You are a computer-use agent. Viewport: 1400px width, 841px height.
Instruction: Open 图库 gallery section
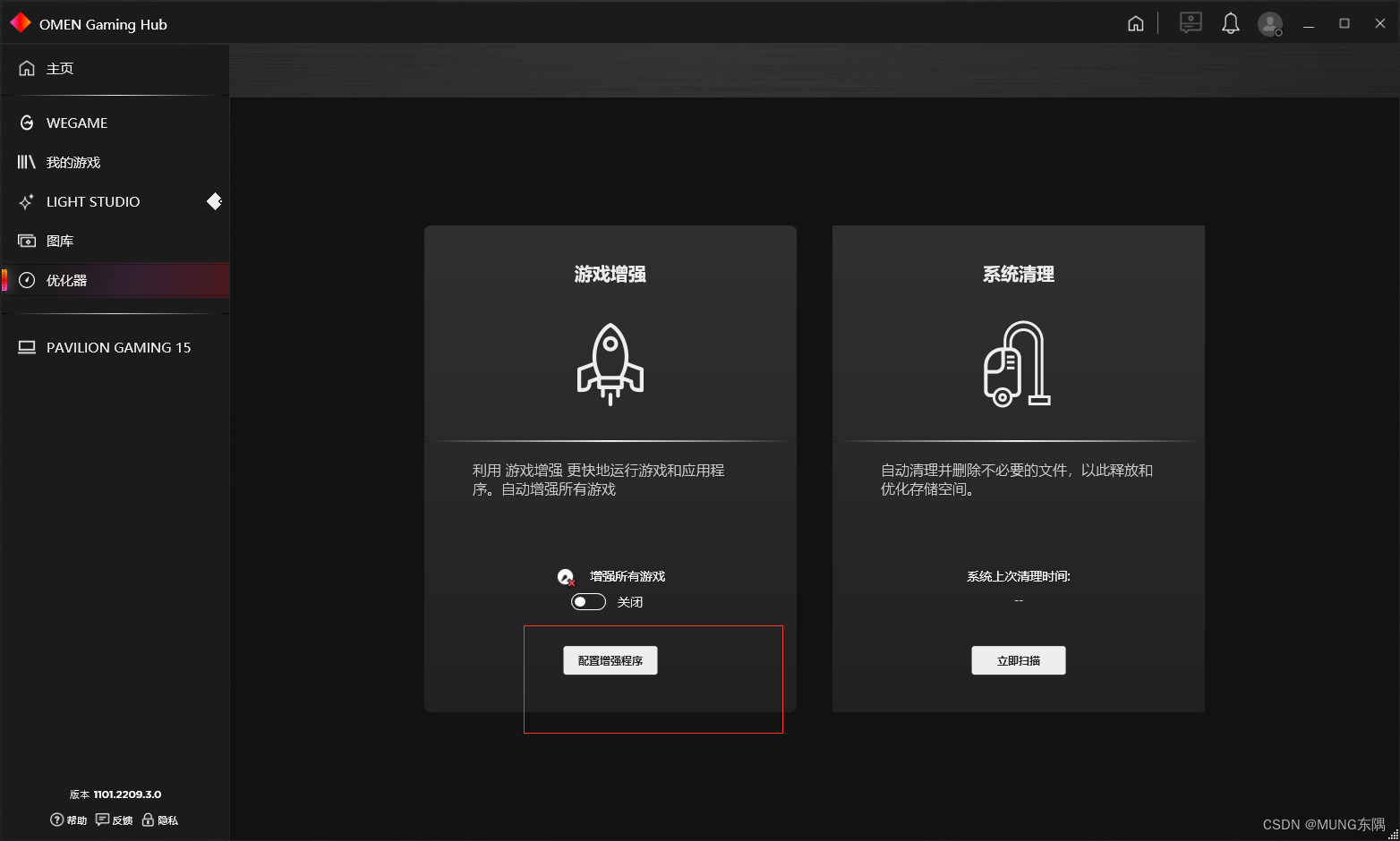[x=115, y=242]
